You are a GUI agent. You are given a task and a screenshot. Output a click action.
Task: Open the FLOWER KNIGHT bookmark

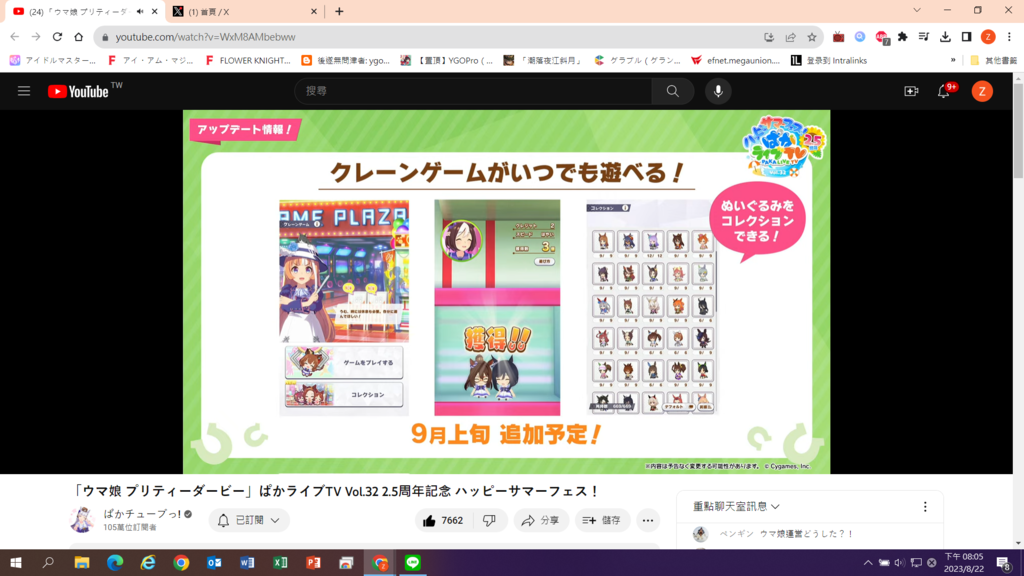248,61
